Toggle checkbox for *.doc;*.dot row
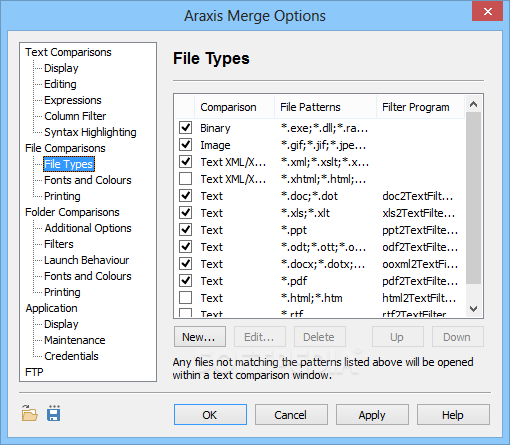Image resolution: width=510 pixels, height=445 pixels. 185,196
